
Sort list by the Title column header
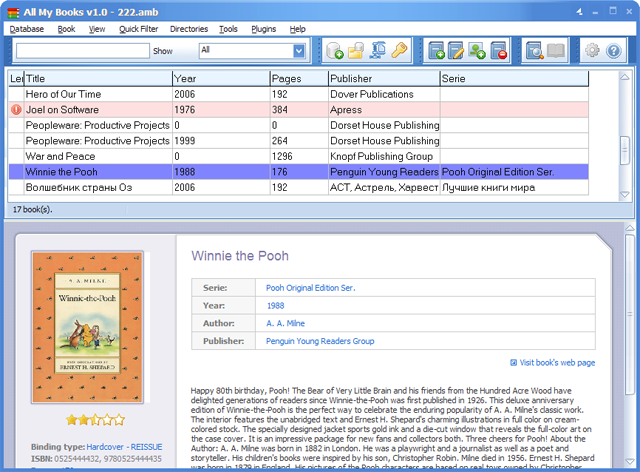(98, 78)
